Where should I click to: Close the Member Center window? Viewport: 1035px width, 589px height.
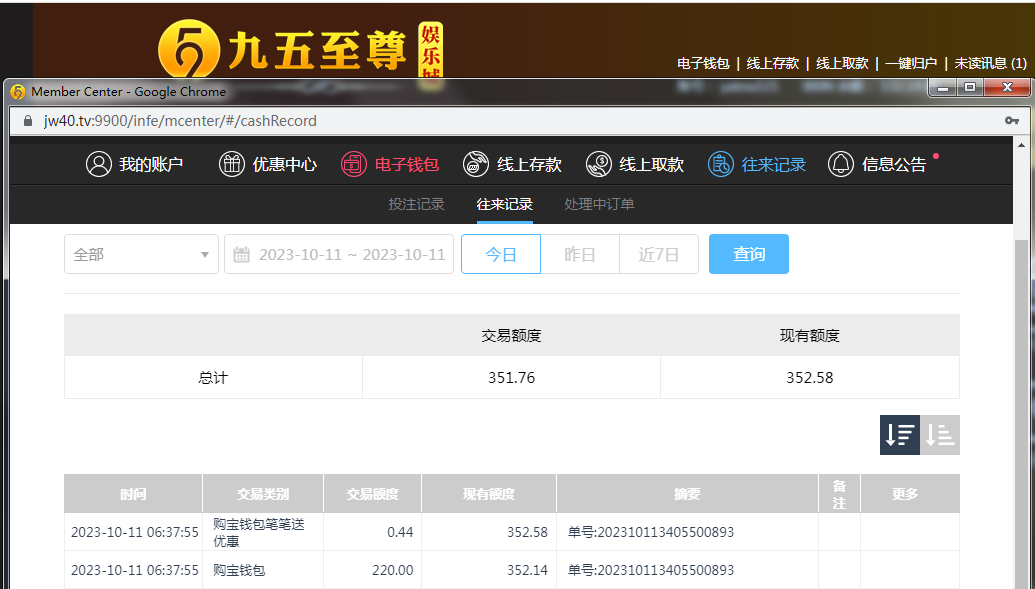[1007, 87]
